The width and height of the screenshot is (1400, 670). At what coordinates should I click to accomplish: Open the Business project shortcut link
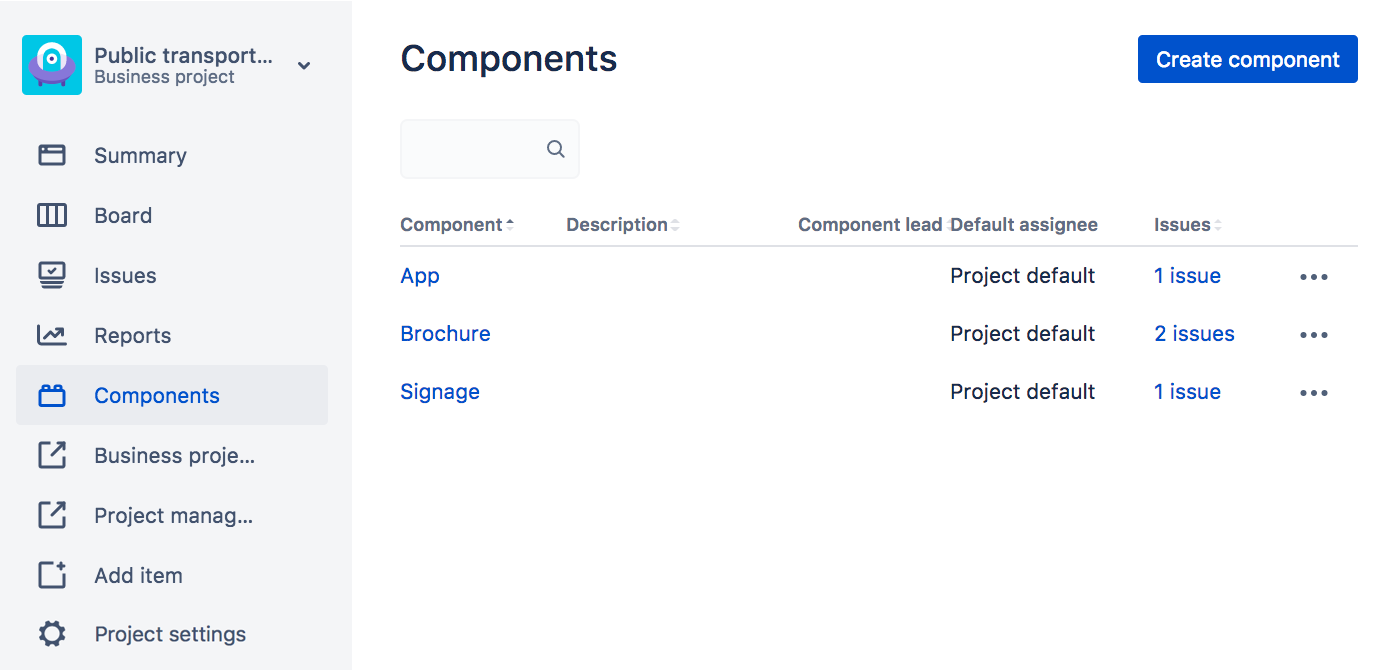coord(174,455)
